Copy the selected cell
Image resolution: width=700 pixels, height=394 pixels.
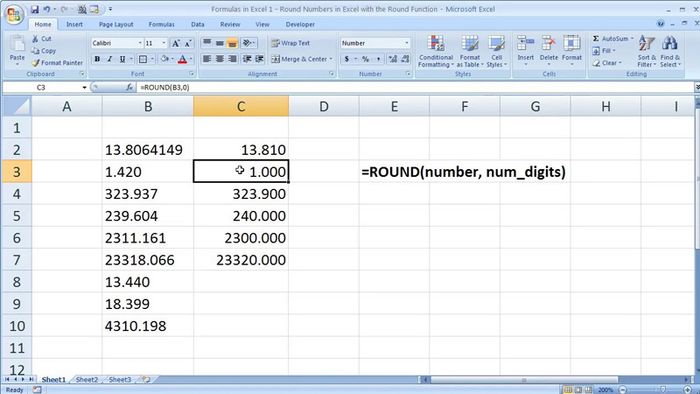(44, 51)
